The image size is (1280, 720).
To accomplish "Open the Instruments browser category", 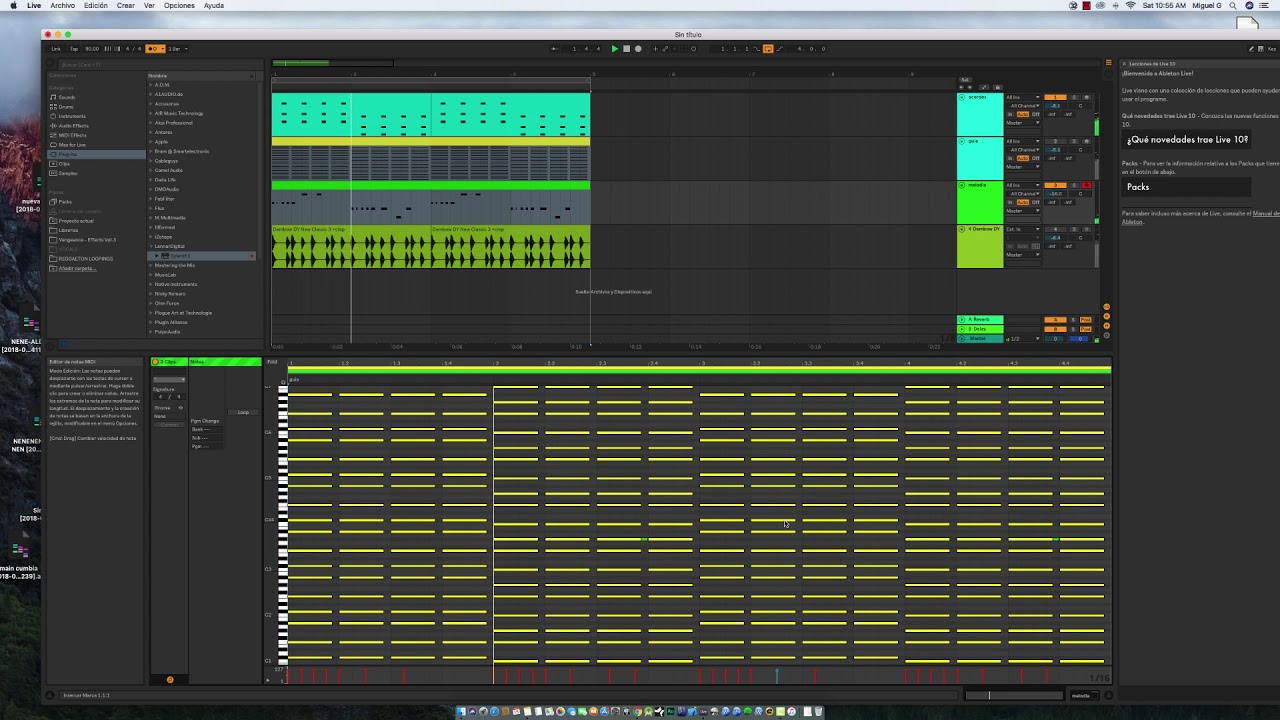I will click(72, 116).
